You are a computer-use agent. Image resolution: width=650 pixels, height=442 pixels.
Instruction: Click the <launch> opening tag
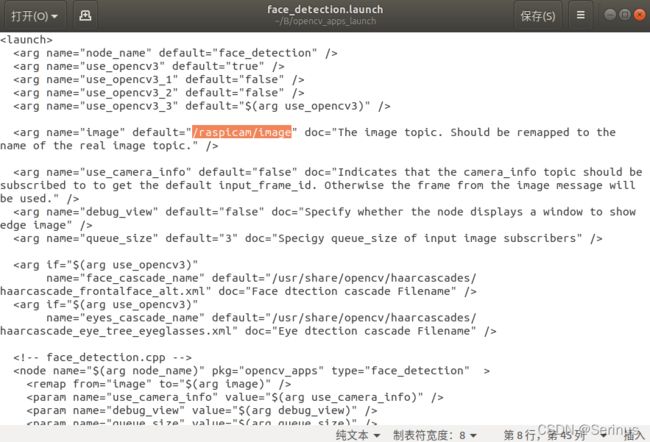pyautogui.click(x=27, y=40)
